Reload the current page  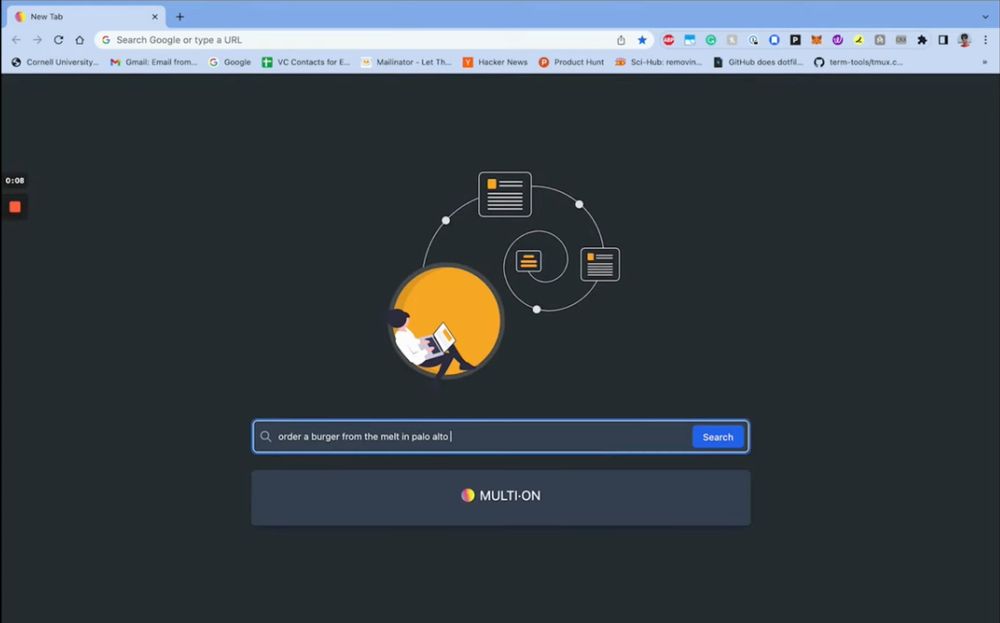coord(59,40)
